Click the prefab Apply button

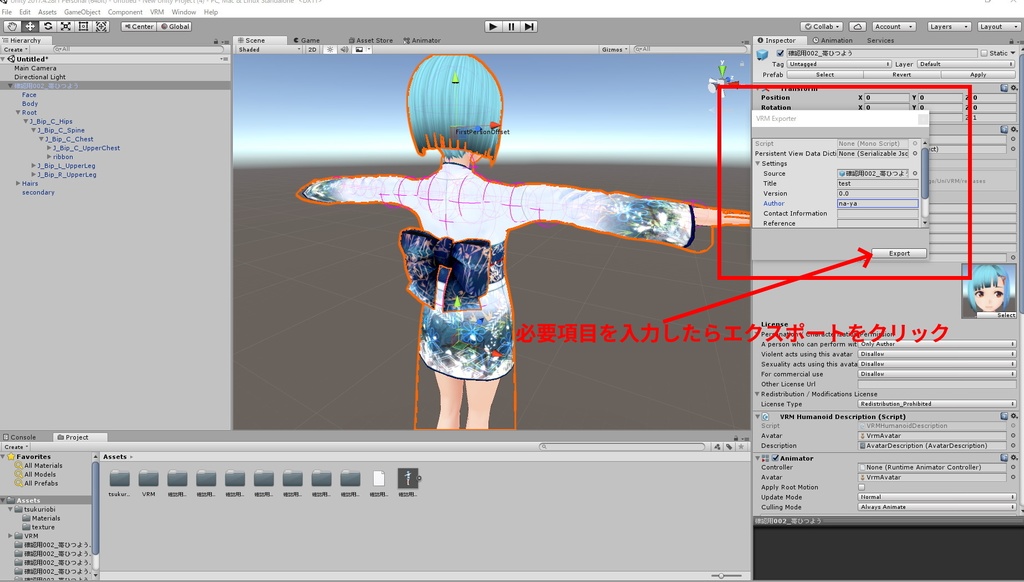pyautogui.click(x=978, y=74)
